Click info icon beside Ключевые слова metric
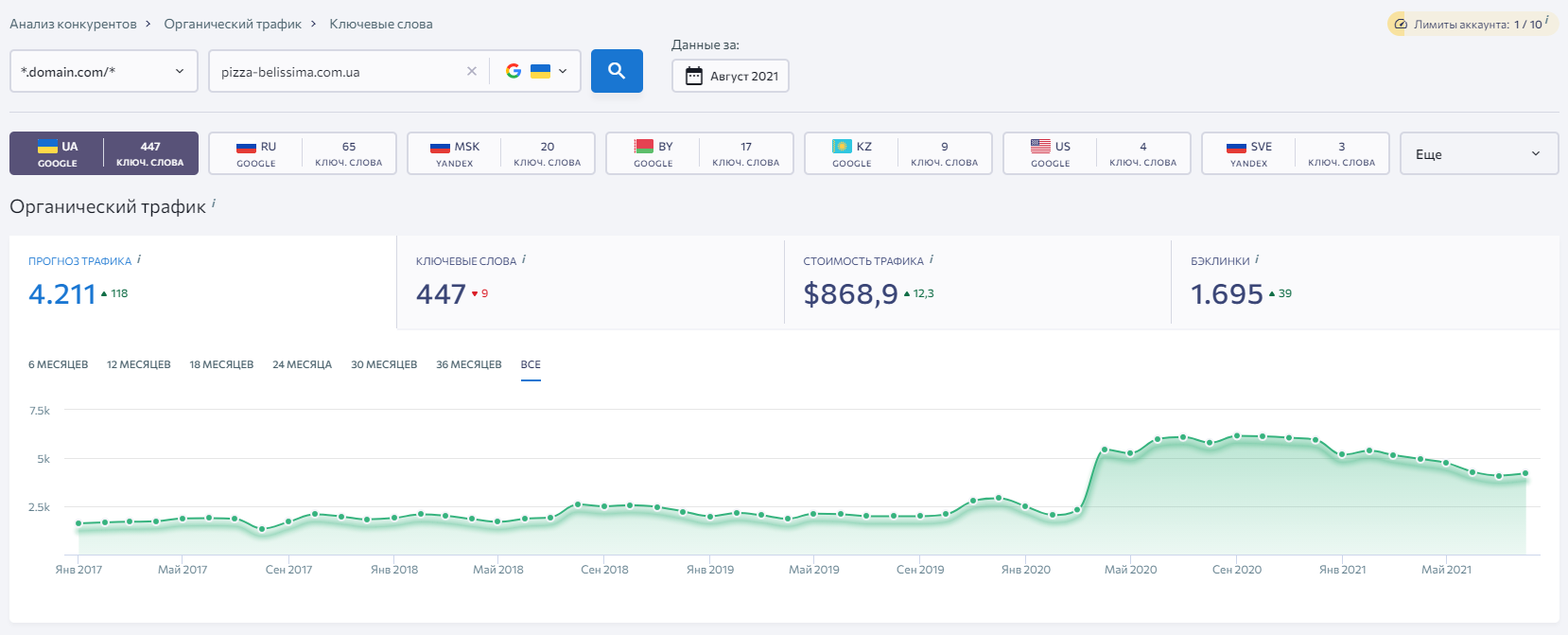 pos(524,259)
